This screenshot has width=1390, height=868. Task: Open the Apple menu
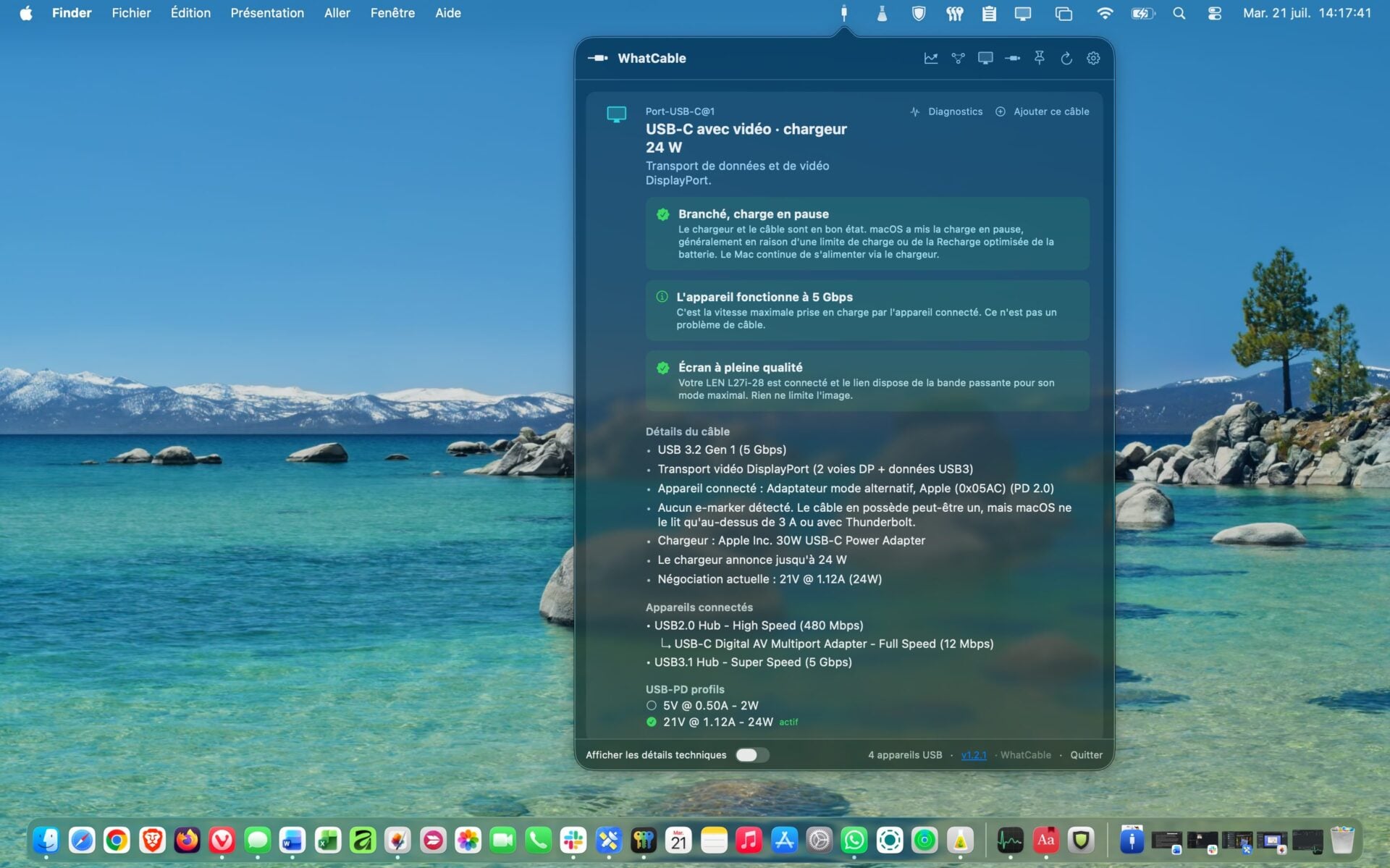click(x=26, y=13)
